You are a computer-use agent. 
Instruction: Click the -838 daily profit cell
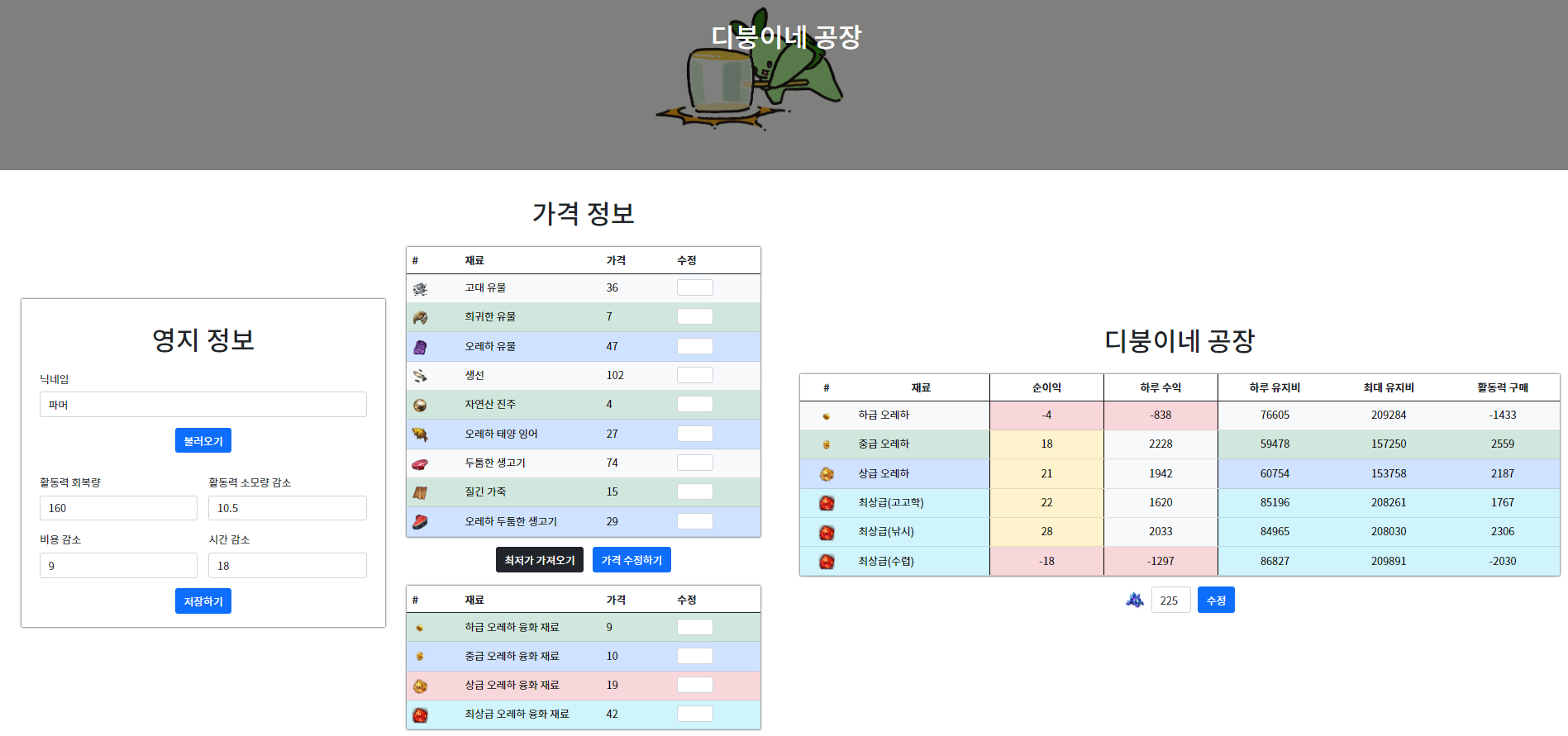pyautogui.click(x=1161, y=415)
